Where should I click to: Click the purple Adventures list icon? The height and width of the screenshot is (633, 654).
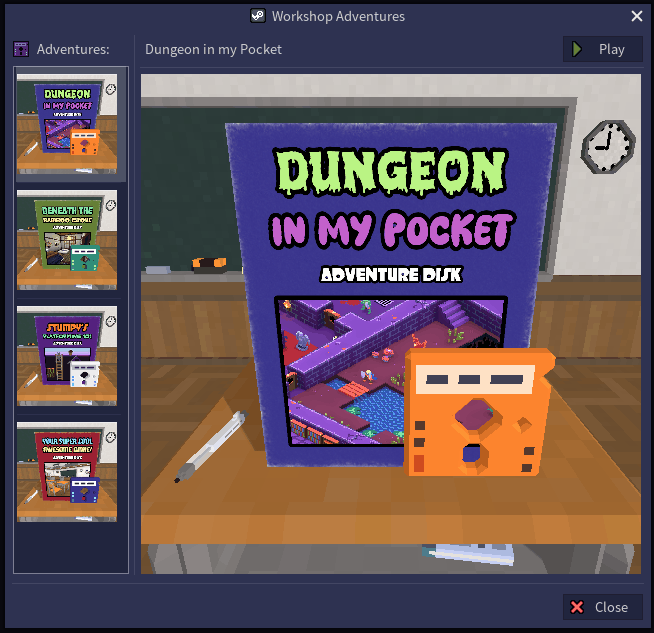pyautogui.click(x=20, y=49)
